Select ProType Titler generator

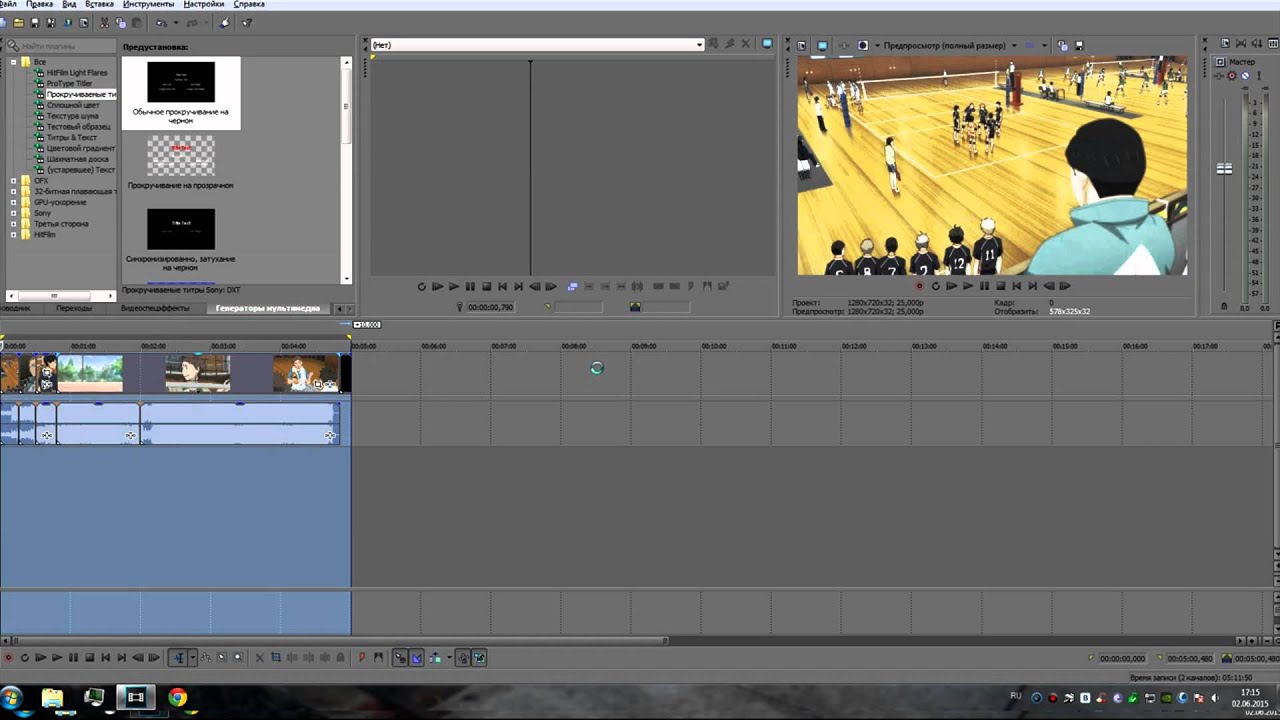[x=69, y=83]
